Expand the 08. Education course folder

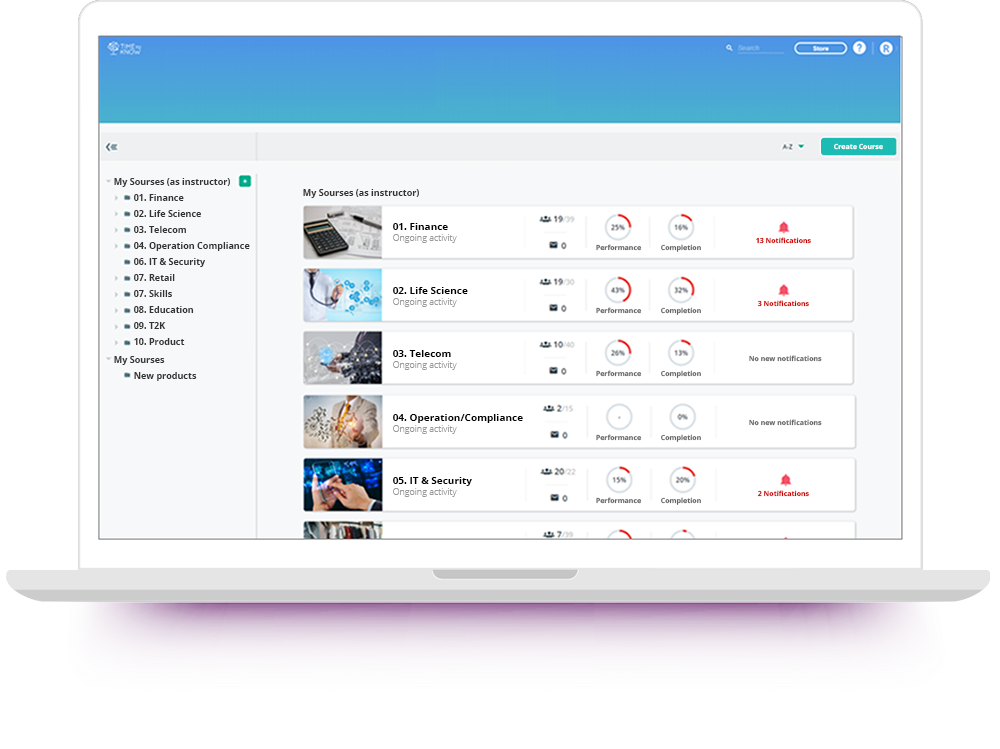(118, 309)
